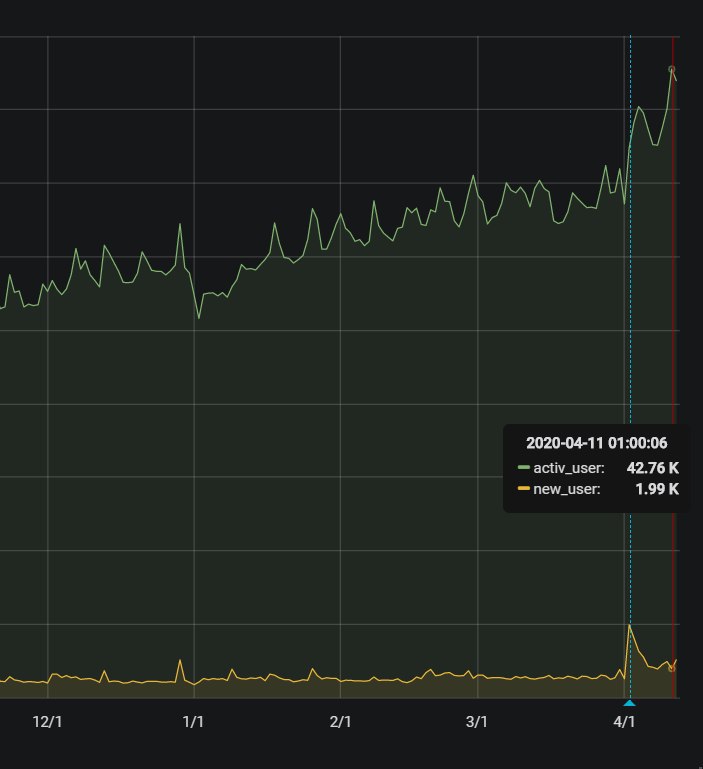Click the tooltip timestamp 2020-04-11 01:00:06
This screenshot has width=703, height=769.
tap(597, 443)
